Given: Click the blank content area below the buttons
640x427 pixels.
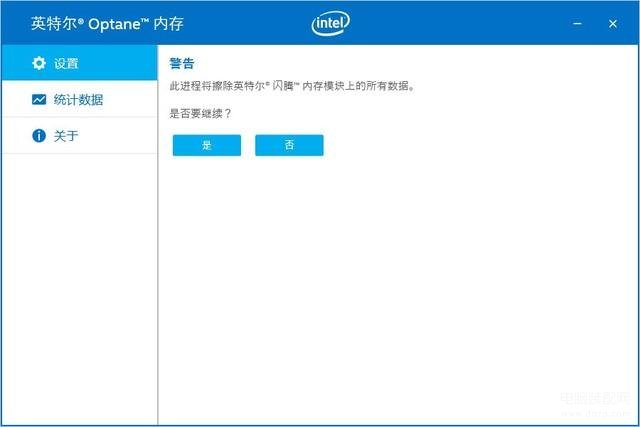Looking at the screenshot, I should pos(398,286).
